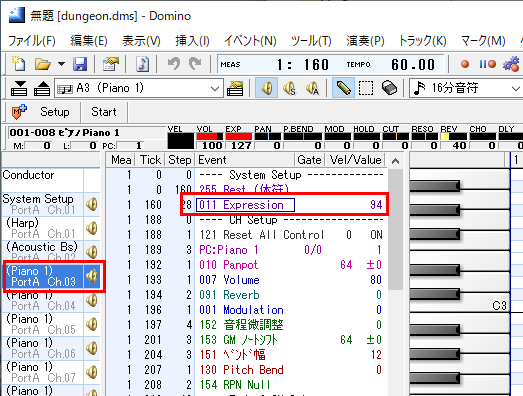Open the 演奏(P) menu

point(365,41)
